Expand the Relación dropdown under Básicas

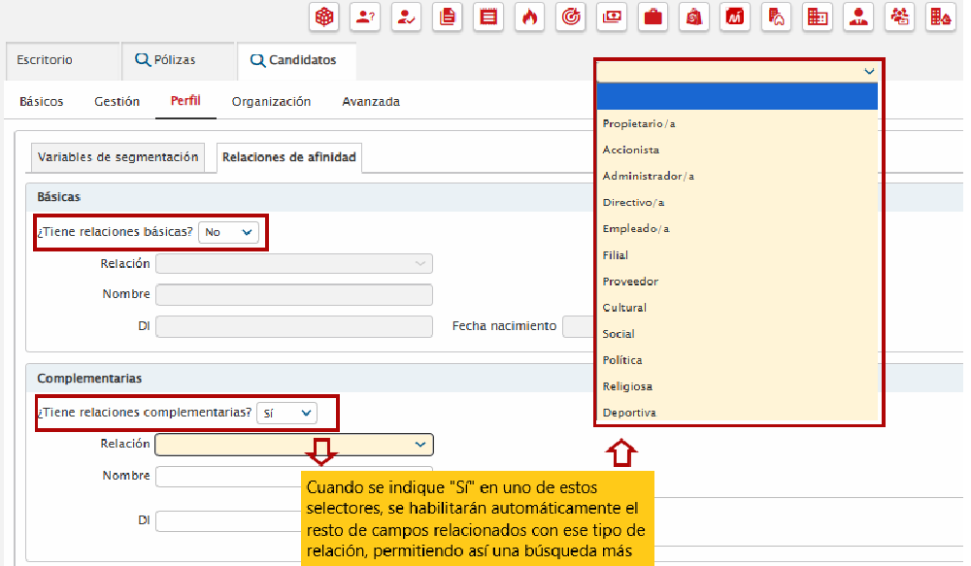coord(294,264)
